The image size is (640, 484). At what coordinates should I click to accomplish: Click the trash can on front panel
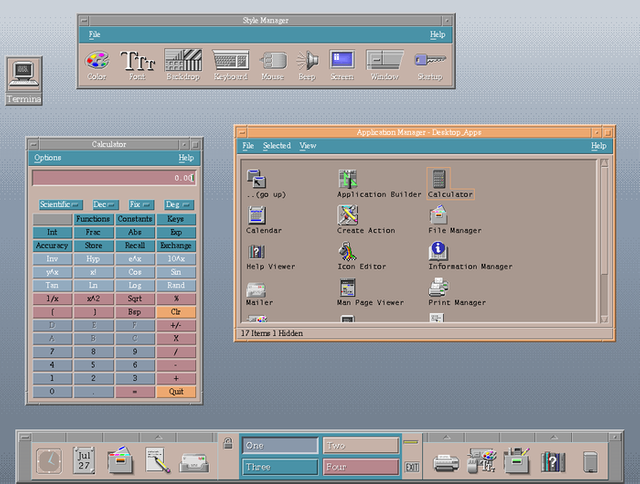coord(590,462)
